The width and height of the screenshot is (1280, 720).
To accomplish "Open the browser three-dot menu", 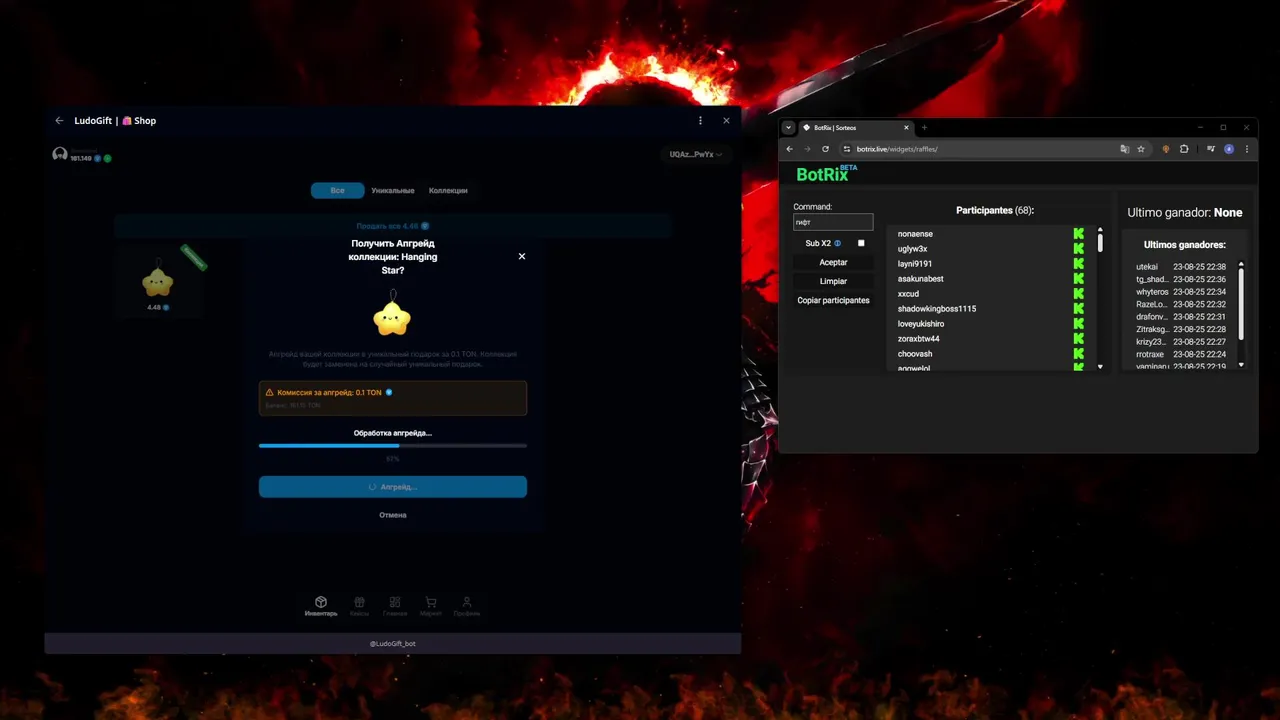I will [x=1246, y=149].
